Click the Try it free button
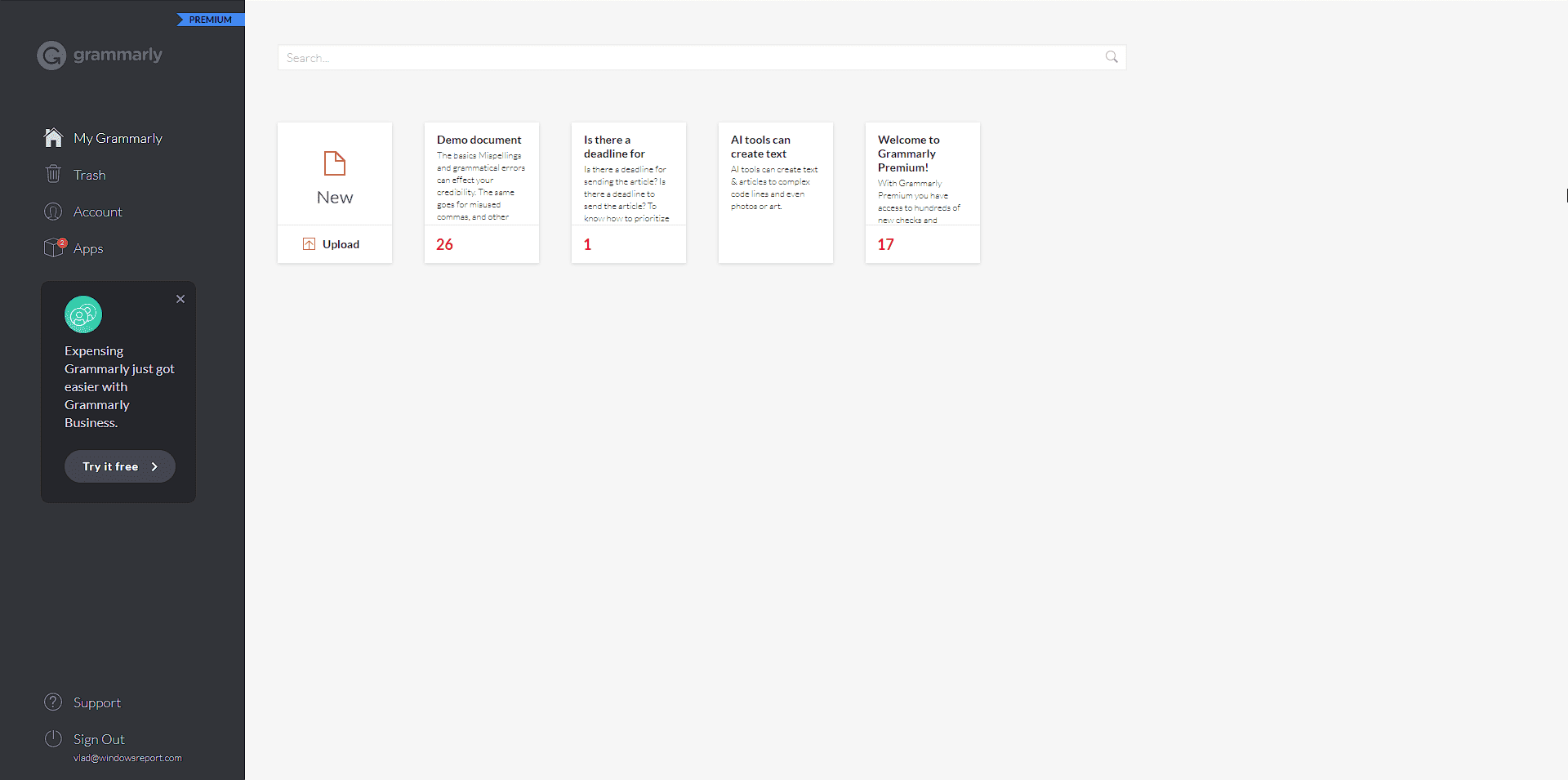1568x780 pixels. coord(120,466)
